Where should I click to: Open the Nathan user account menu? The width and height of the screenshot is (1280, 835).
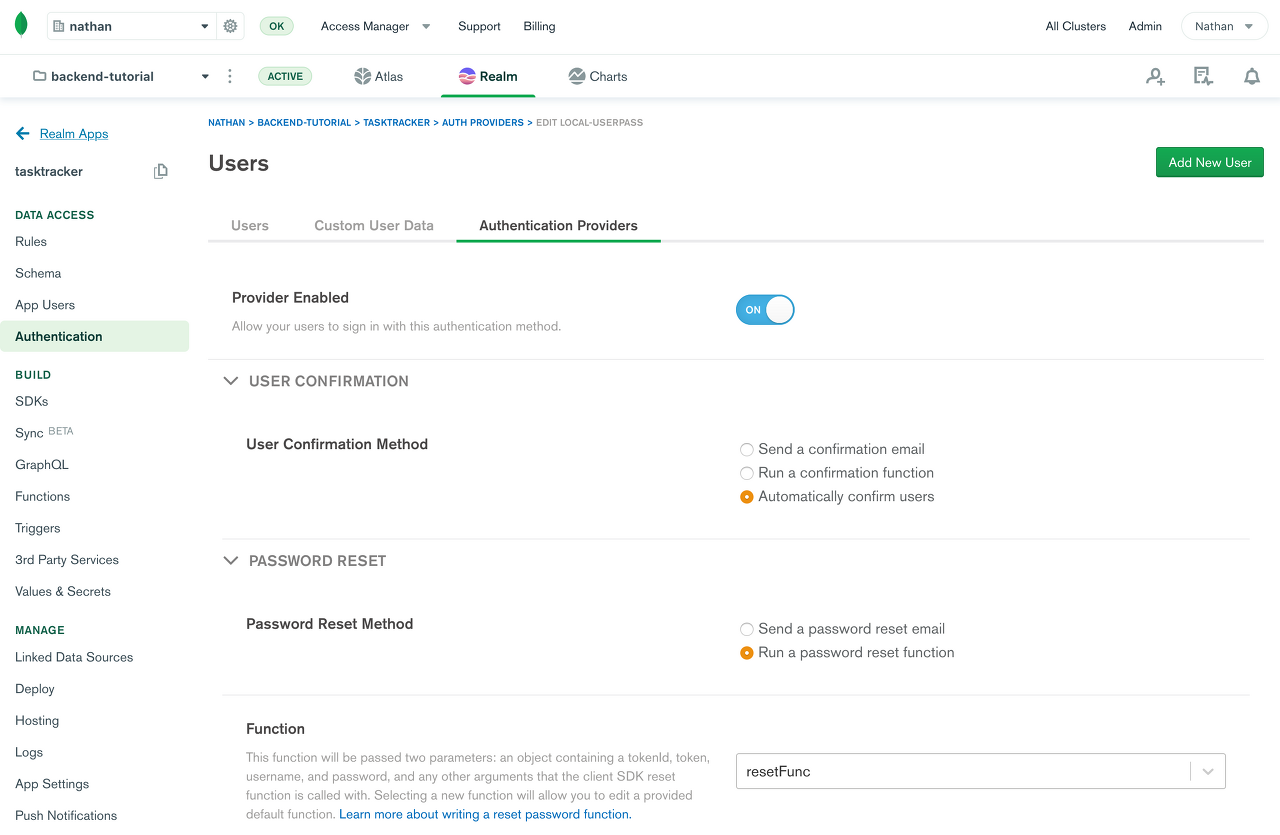click(x=1224, y=26)
